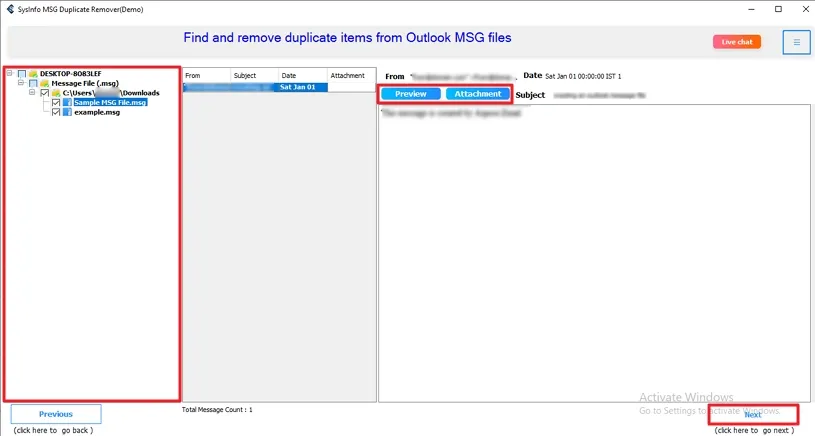Select the example.msg tree item
815x436 pixels.
point(97,112)
